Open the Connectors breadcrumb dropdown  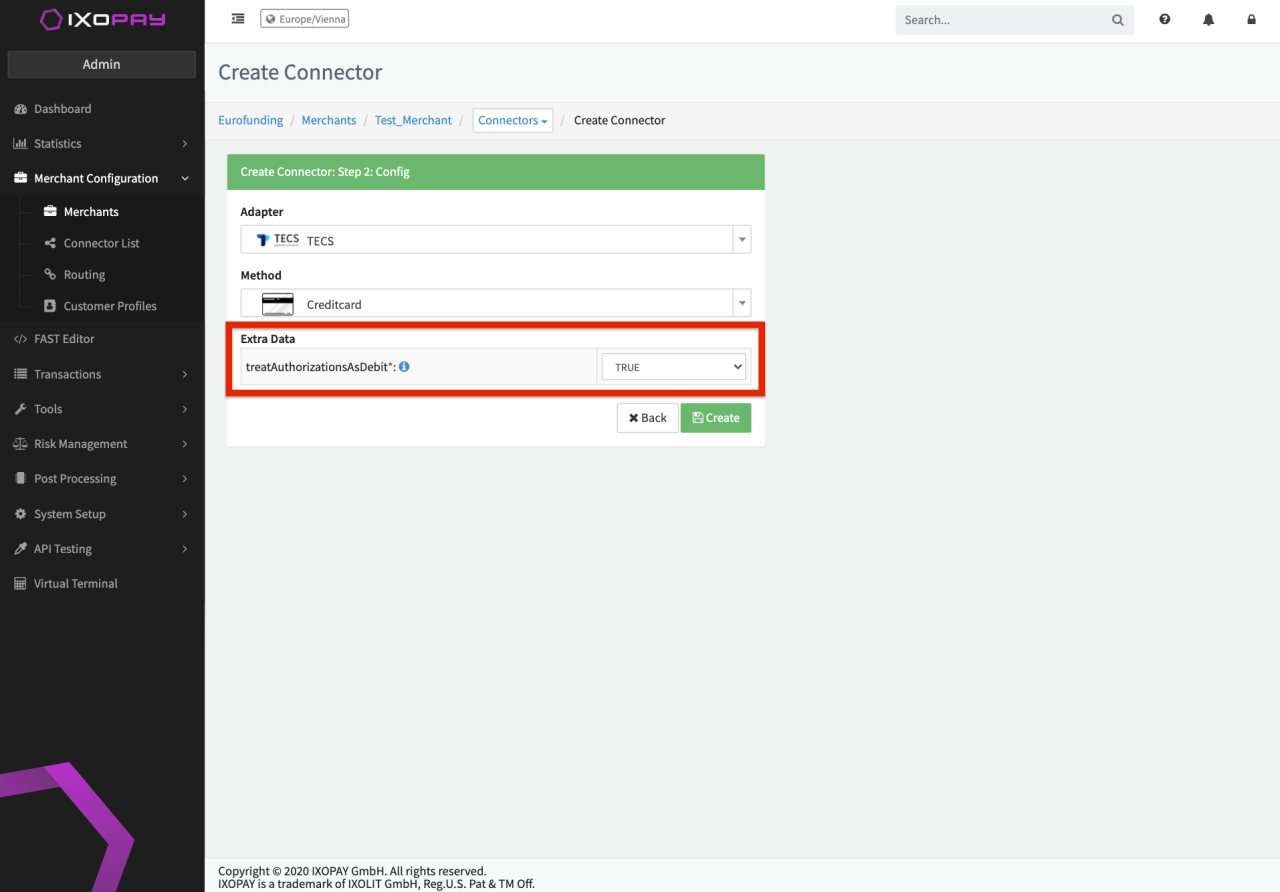[512, 121]
